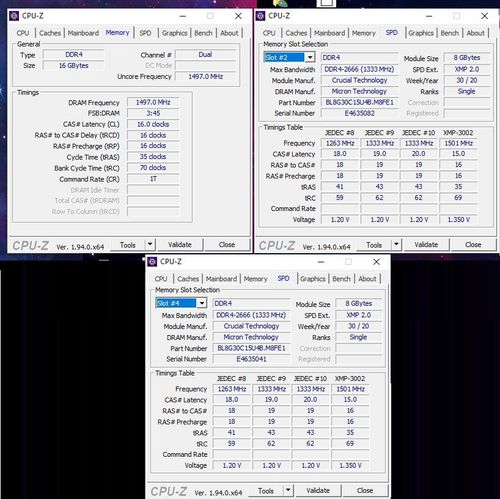Click CAS# Latency value 16.0 clocks
The image size is (500, 499).
[153, 124]
